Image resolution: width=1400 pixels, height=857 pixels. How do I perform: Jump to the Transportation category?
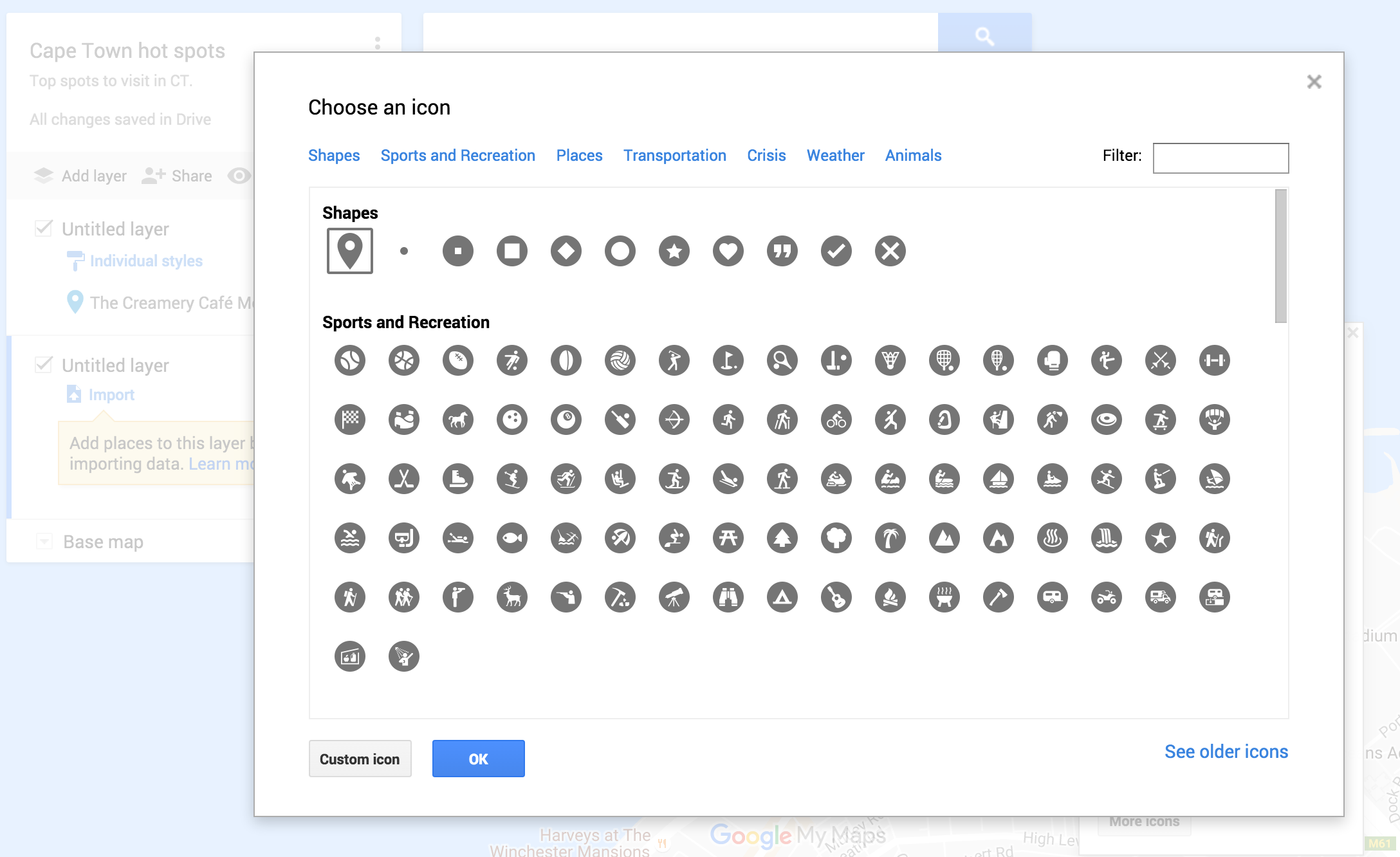[674, 155]
